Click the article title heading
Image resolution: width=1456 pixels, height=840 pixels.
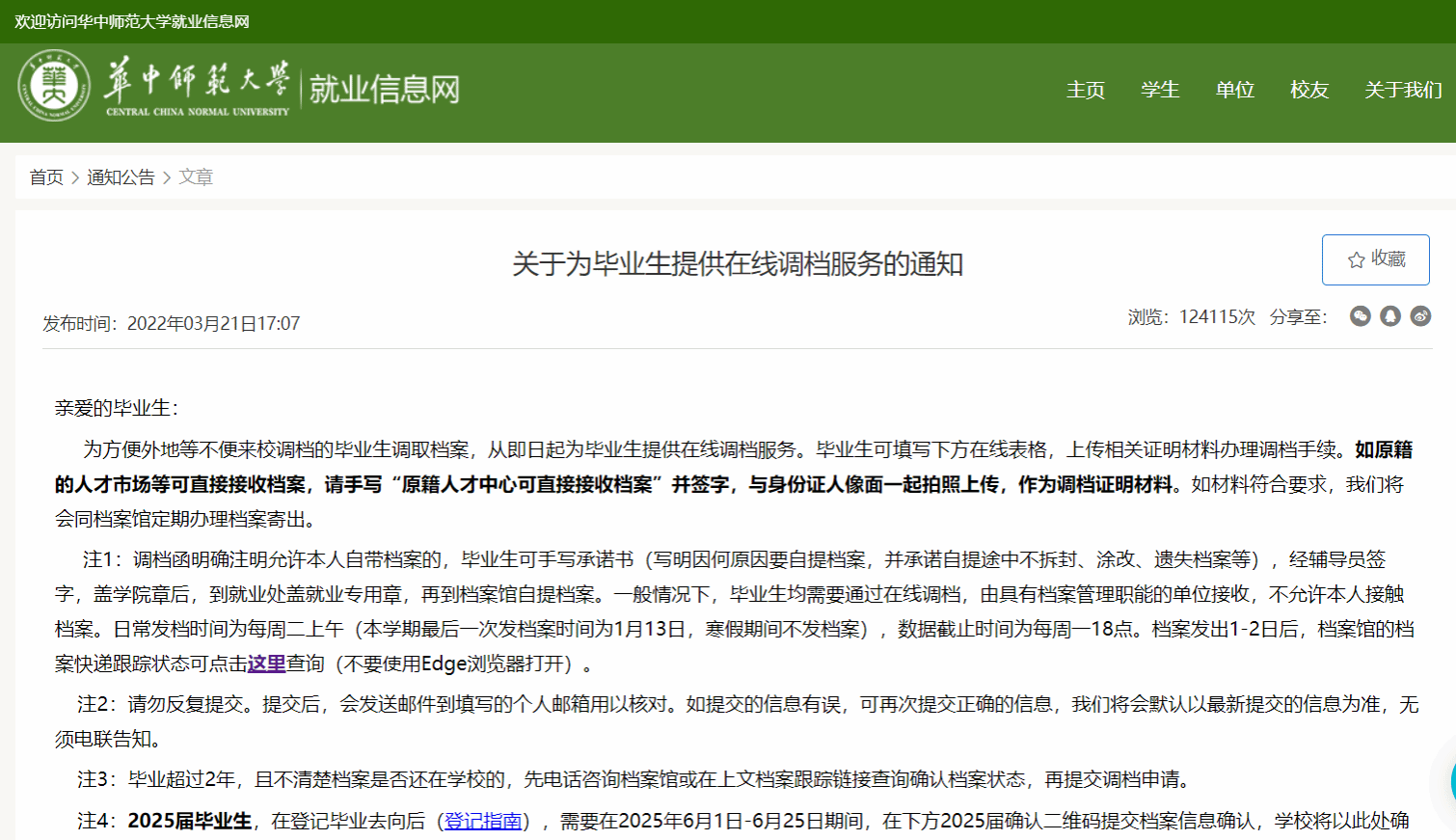point(738,264)
